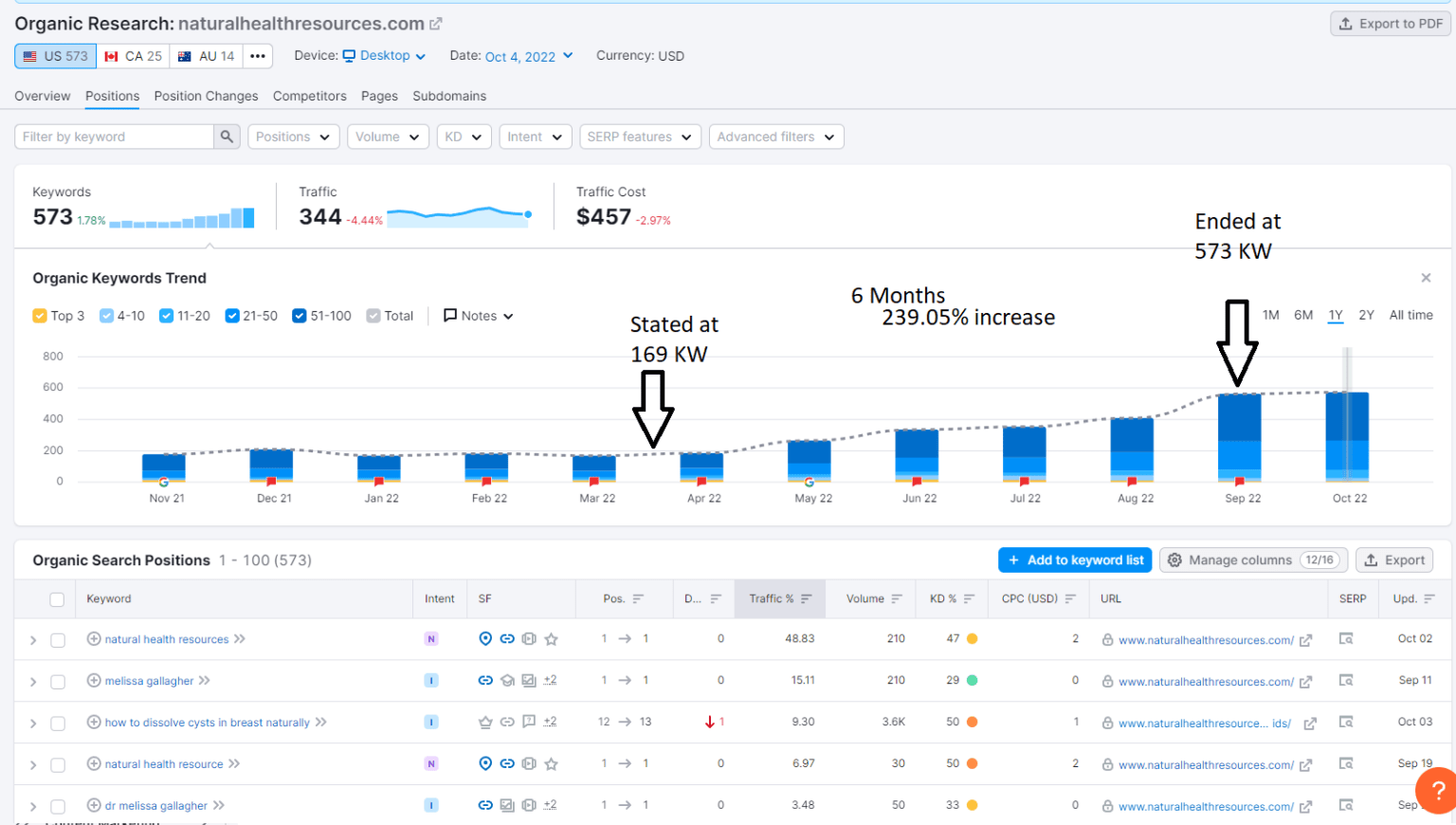
Task: Click Add to keyword list button
Action: tap(1075, 560)
